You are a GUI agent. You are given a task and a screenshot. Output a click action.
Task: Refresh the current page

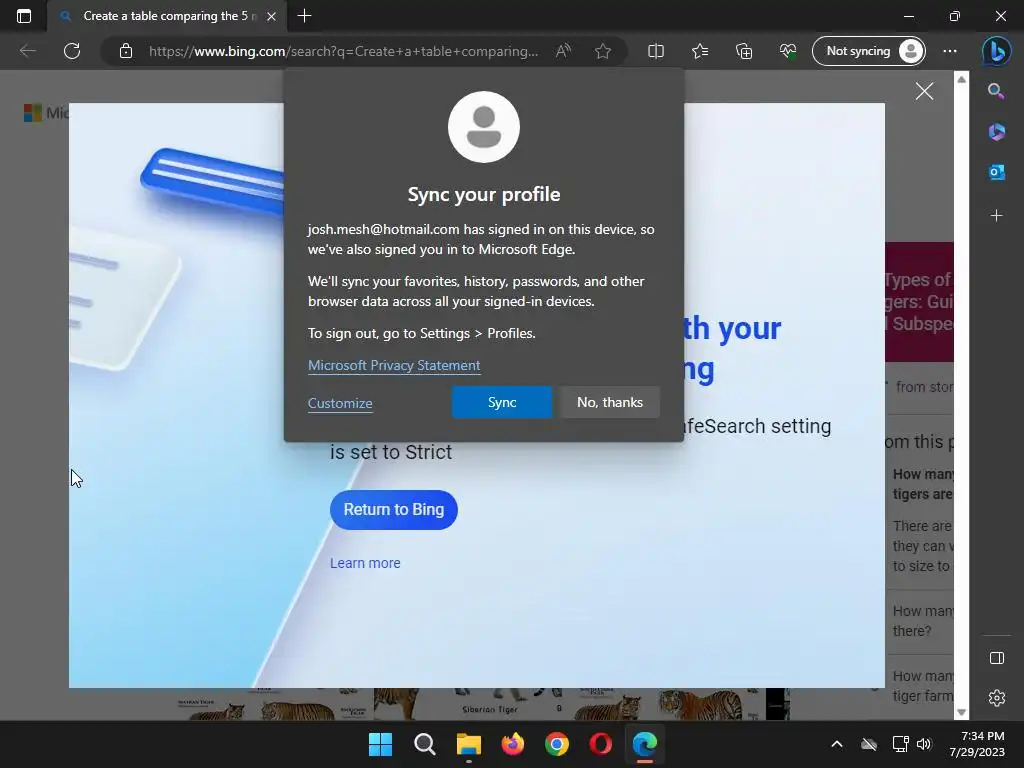[x=72, y=51]
